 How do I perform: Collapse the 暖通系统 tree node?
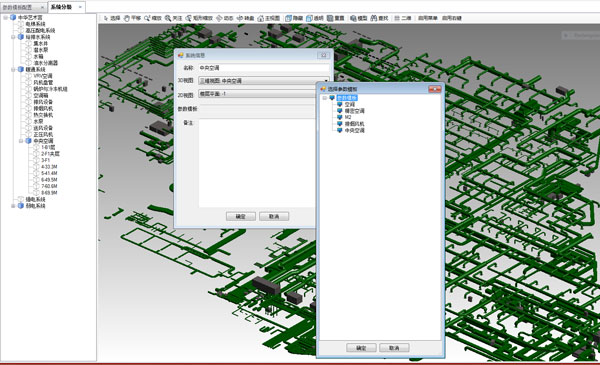pyautogui.click(x=13, y=69)
